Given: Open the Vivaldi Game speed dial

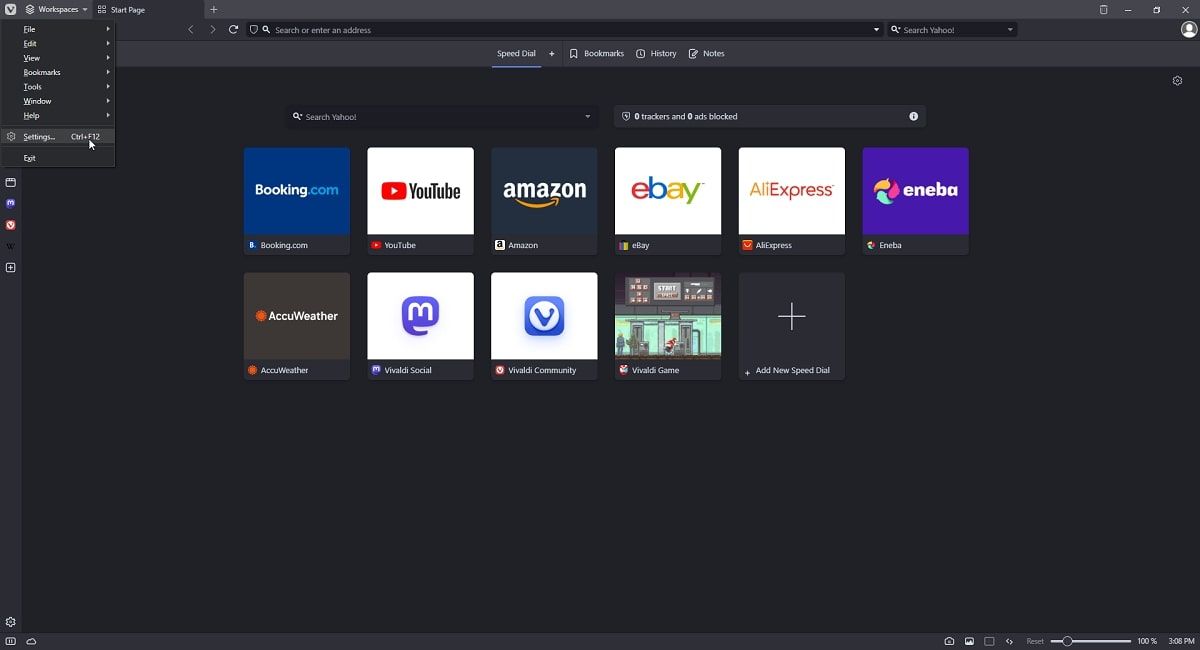Looking at the screenshot, I should (x=668, y=326).
